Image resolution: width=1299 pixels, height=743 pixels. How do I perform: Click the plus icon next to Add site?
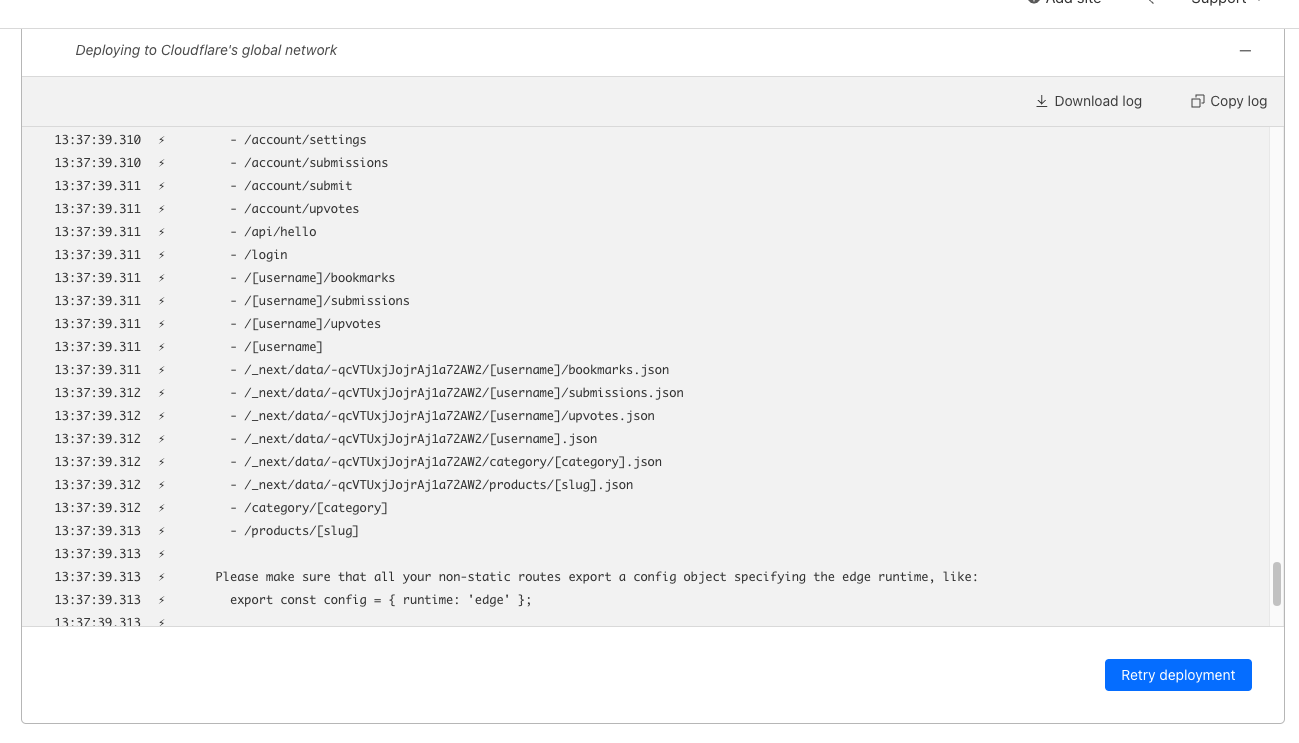[x=1033, y=3]
